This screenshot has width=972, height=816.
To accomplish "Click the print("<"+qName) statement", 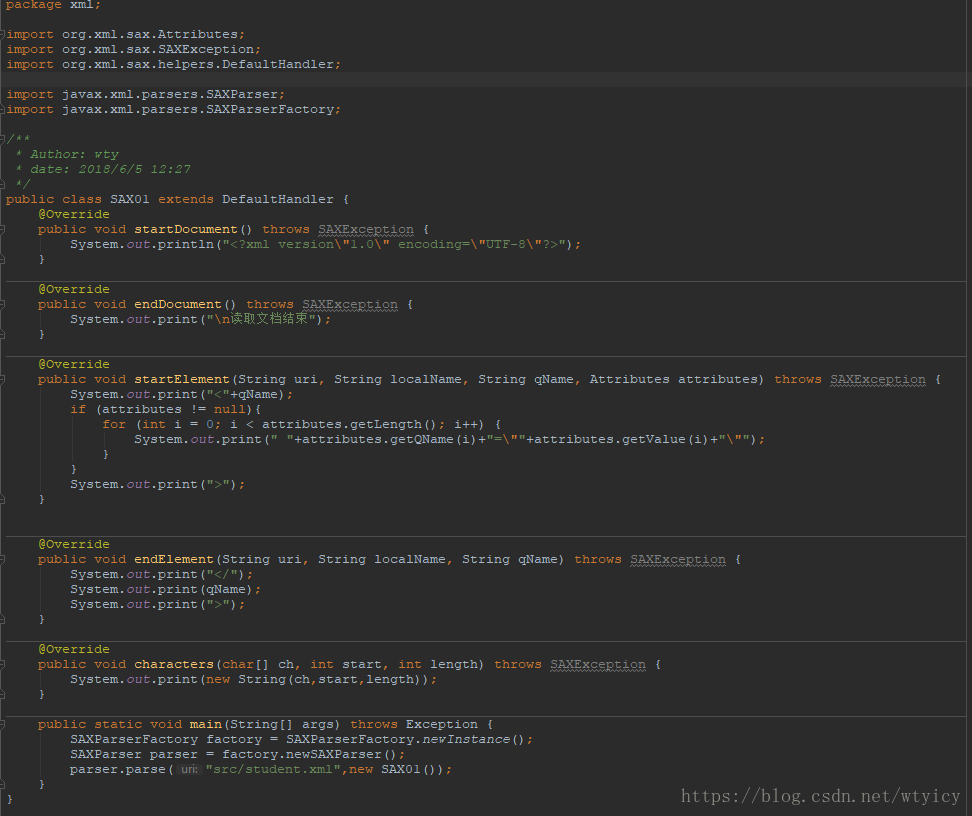I will pyautogui.click(x=182, y=394).
